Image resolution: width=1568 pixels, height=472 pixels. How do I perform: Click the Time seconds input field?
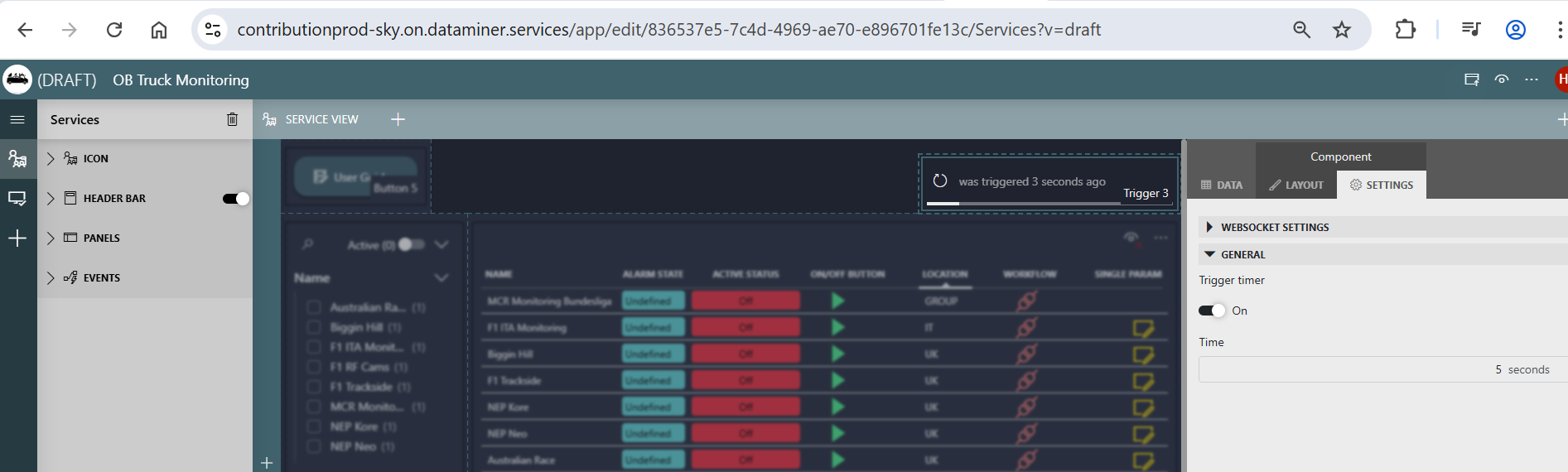1375,369
